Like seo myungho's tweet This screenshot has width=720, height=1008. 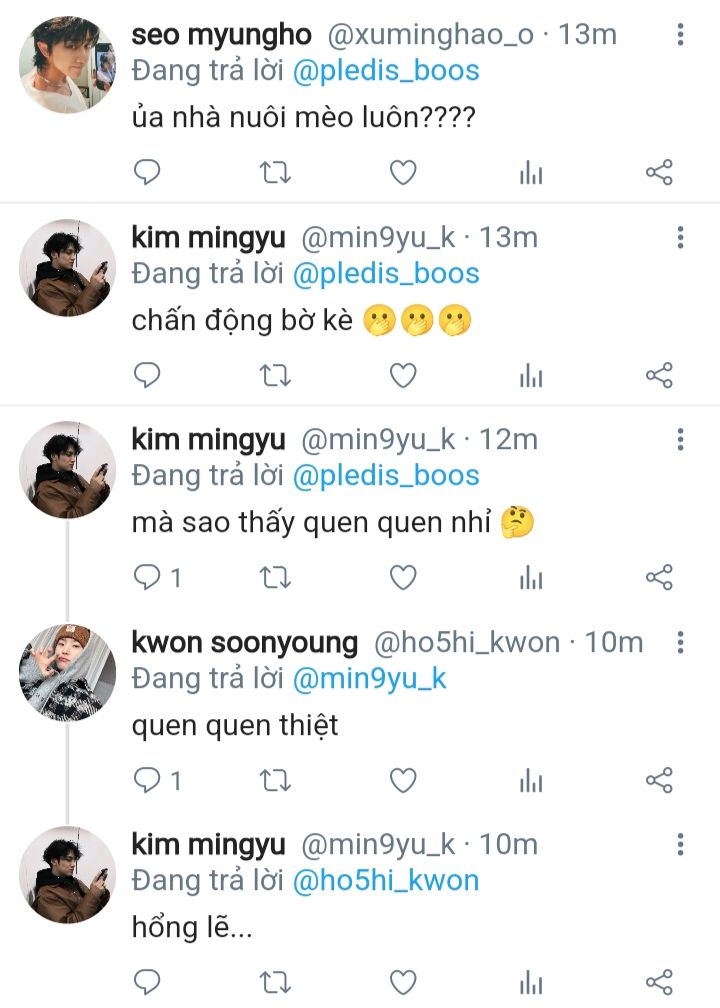click(403, 173)
